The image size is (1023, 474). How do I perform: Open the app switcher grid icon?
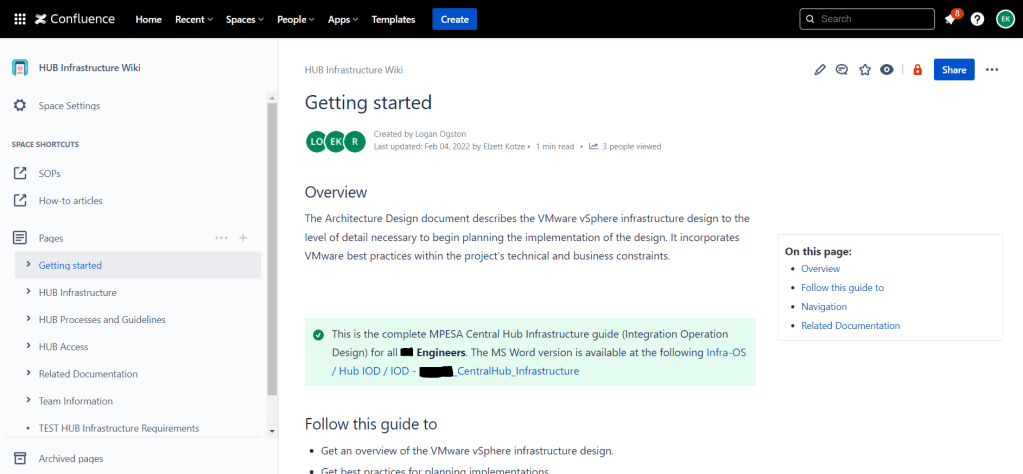pos(19,19)
